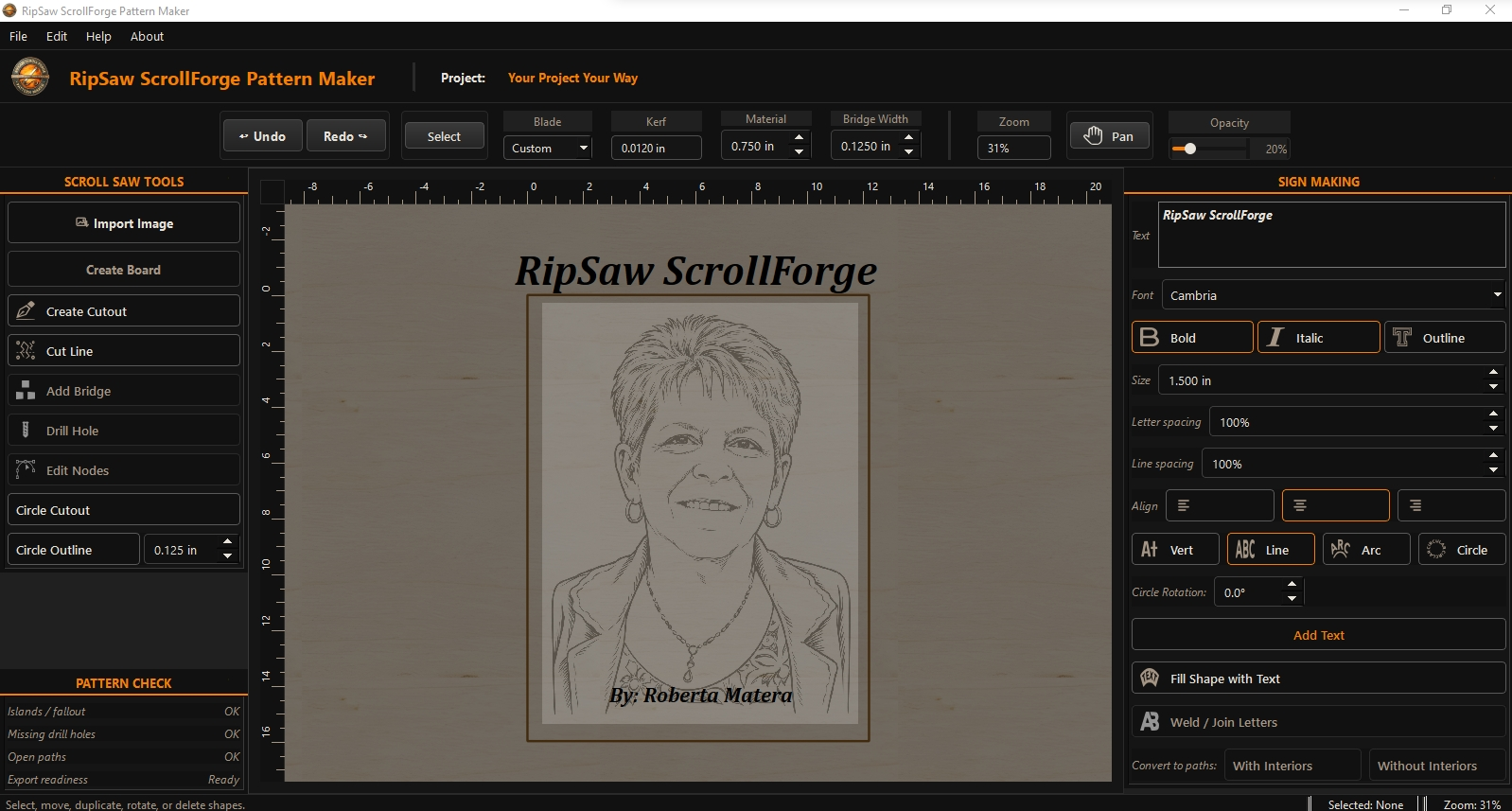Click the portrait image on the canvas
1512x811 pixels.
pos(699,513)
